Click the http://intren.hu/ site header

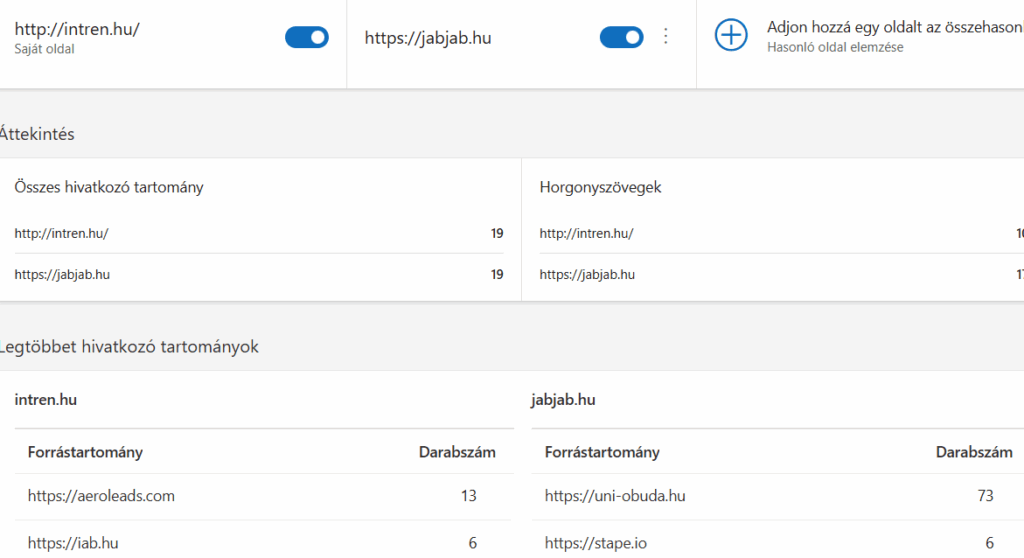click(77, 29)
